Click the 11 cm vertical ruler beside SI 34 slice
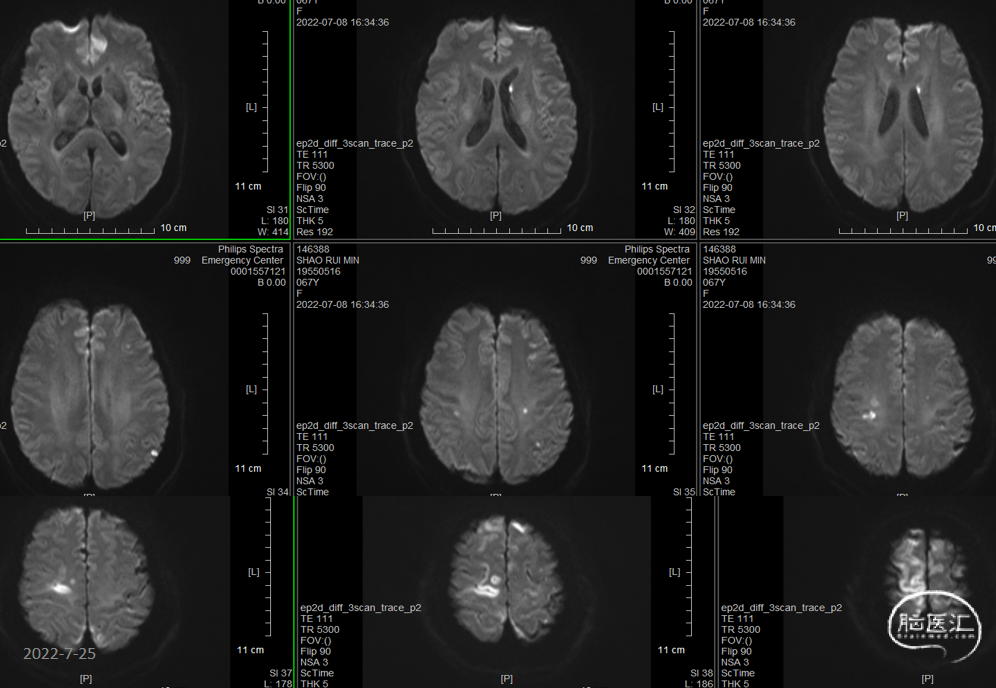996x688 pixels. [x=248, y=468]
